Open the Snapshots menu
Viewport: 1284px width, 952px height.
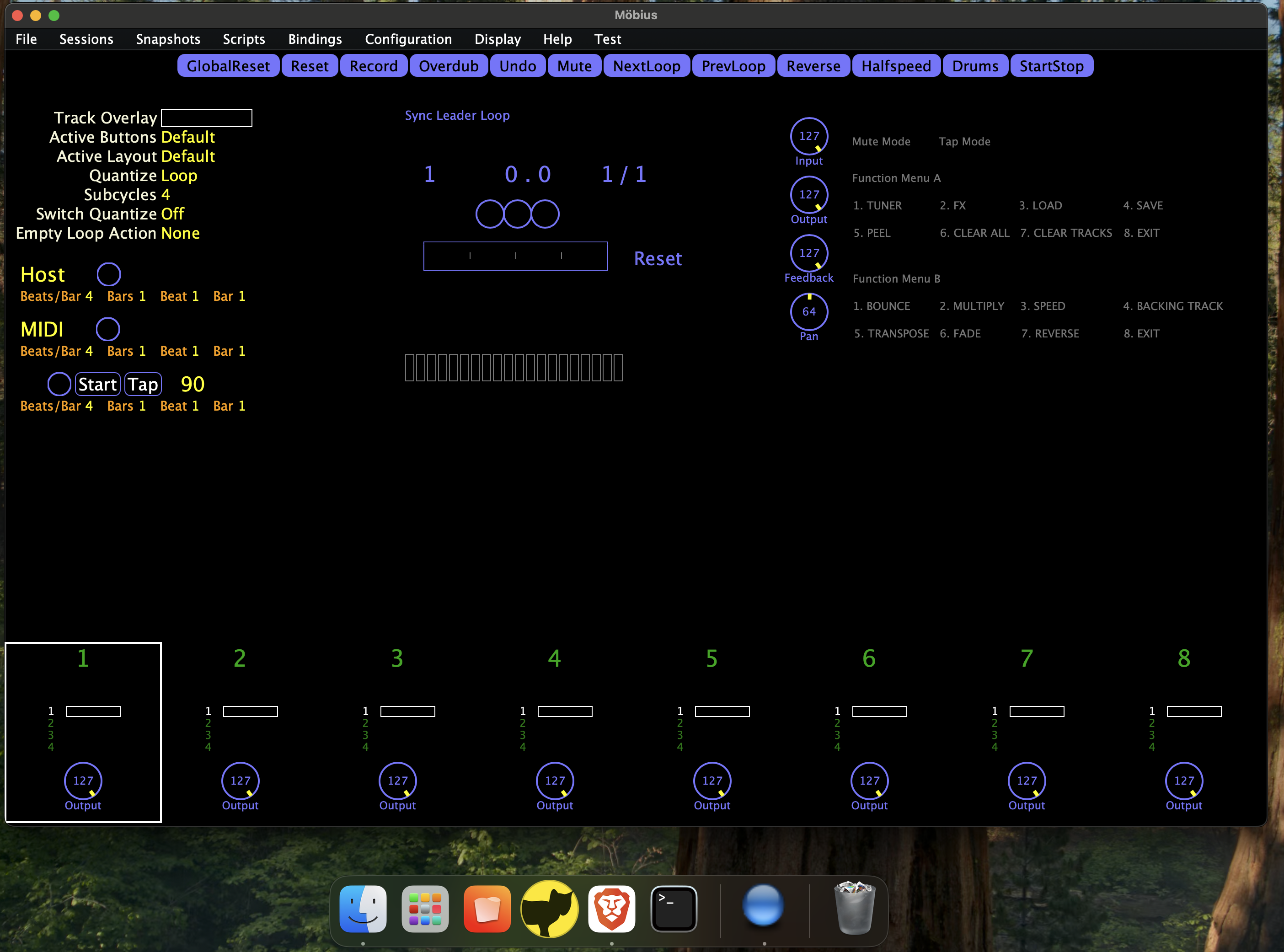click(x=168, y=39)
